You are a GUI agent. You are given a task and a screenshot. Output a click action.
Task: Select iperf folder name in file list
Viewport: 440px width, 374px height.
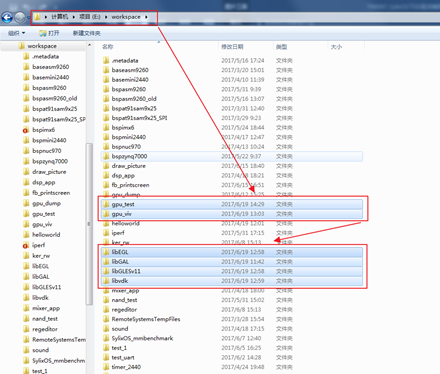118,233
